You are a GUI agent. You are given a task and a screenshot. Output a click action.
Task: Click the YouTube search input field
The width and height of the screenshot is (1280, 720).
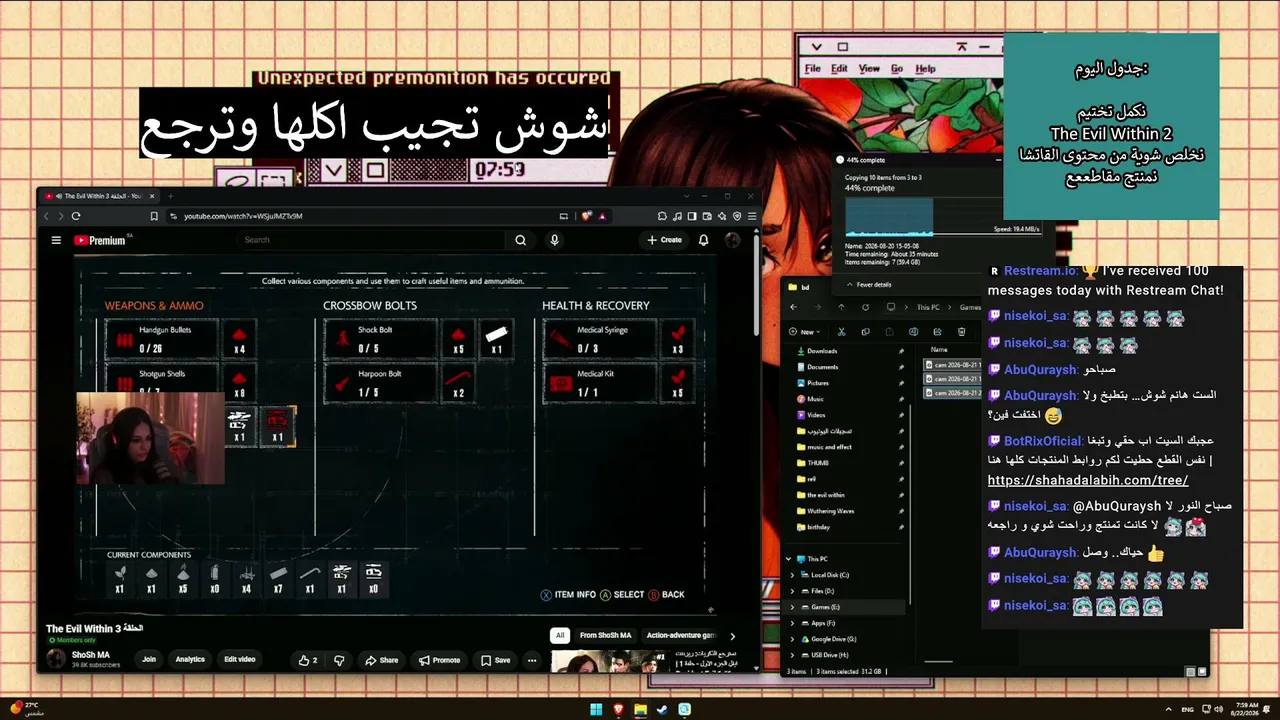[372, 240]
